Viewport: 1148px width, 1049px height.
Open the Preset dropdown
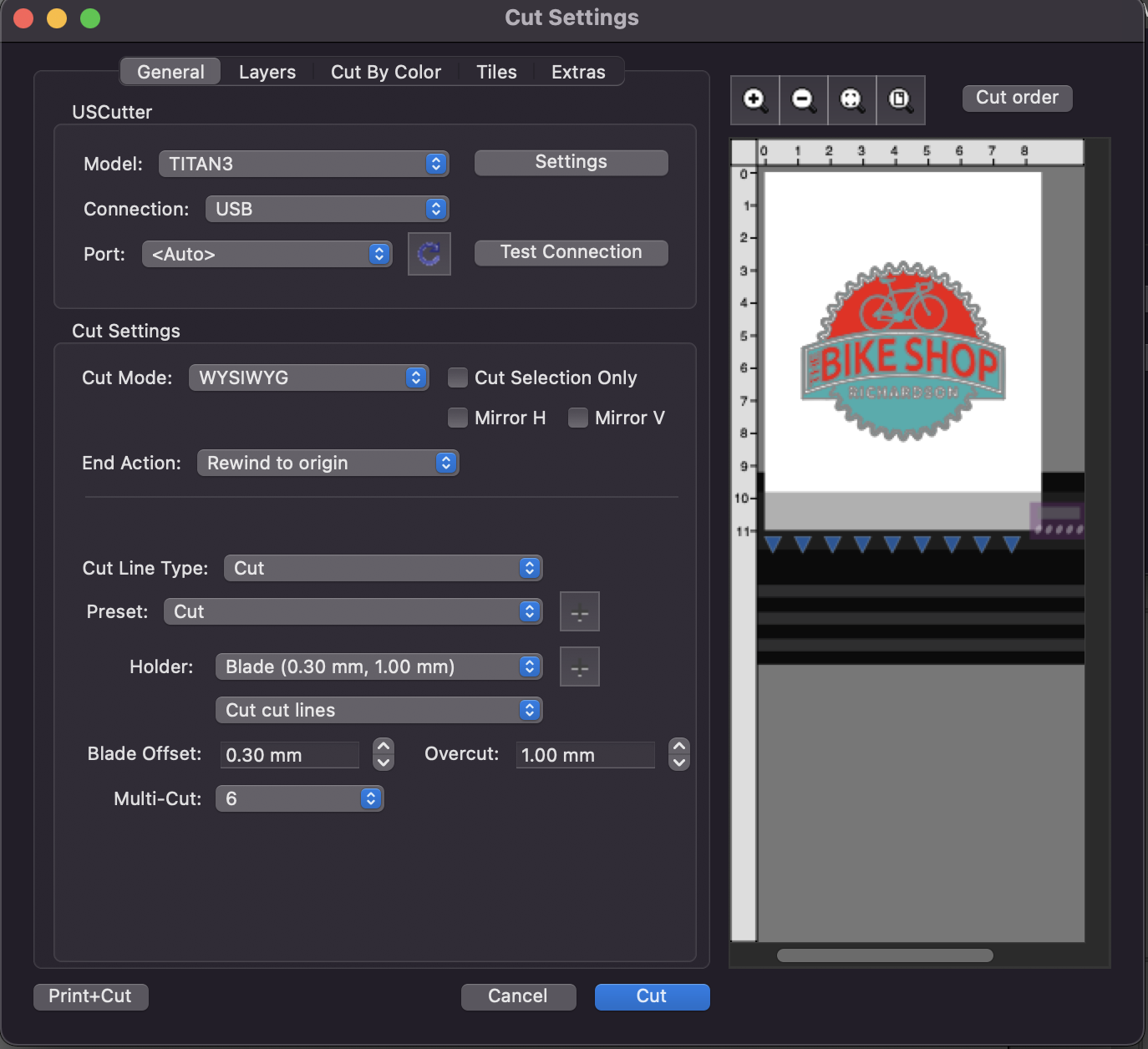353,611
